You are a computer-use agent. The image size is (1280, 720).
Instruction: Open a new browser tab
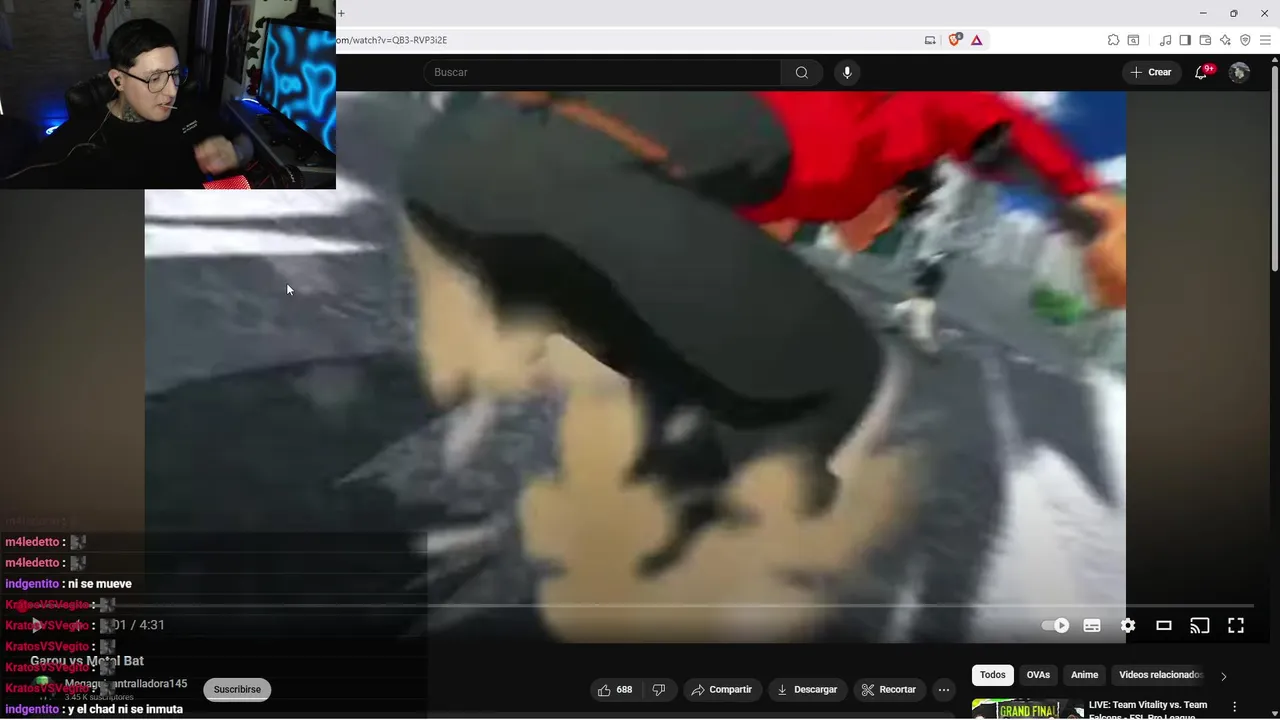(x=341, y=13)
